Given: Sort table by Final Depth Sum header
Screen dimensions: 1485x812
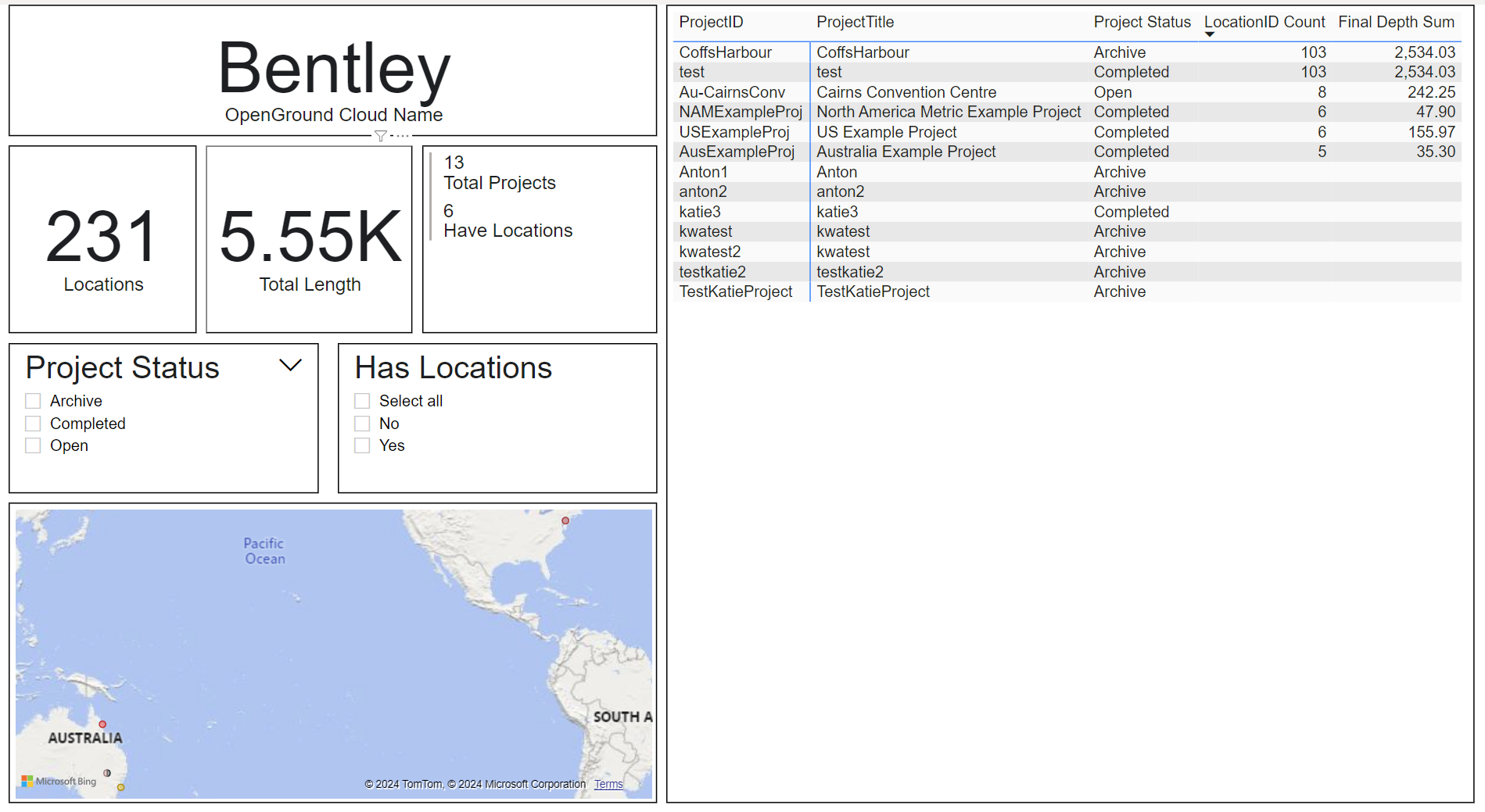Looking at the screenshot, I should pyautogui.click(x=1396, y=22).
